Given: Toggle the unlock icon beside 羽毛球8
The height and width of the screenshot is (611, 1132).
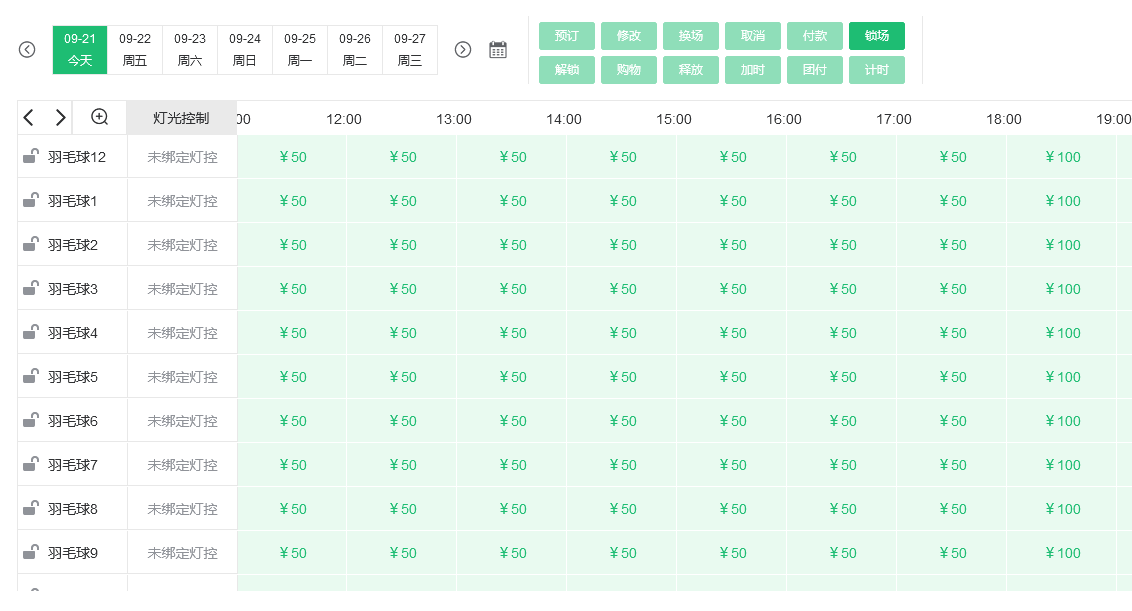Looking at the screenshot, I should tap(31, 508).
